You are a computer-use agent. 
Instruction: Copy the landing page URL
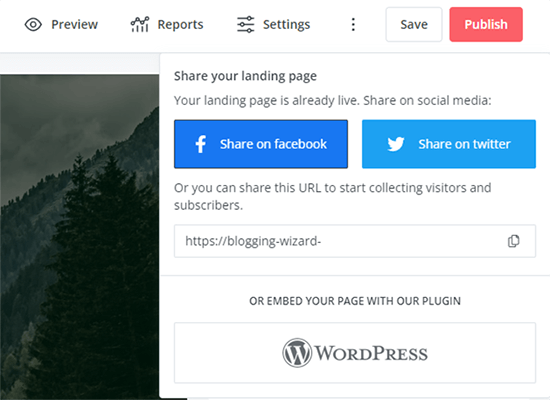[x=514, y=241]
